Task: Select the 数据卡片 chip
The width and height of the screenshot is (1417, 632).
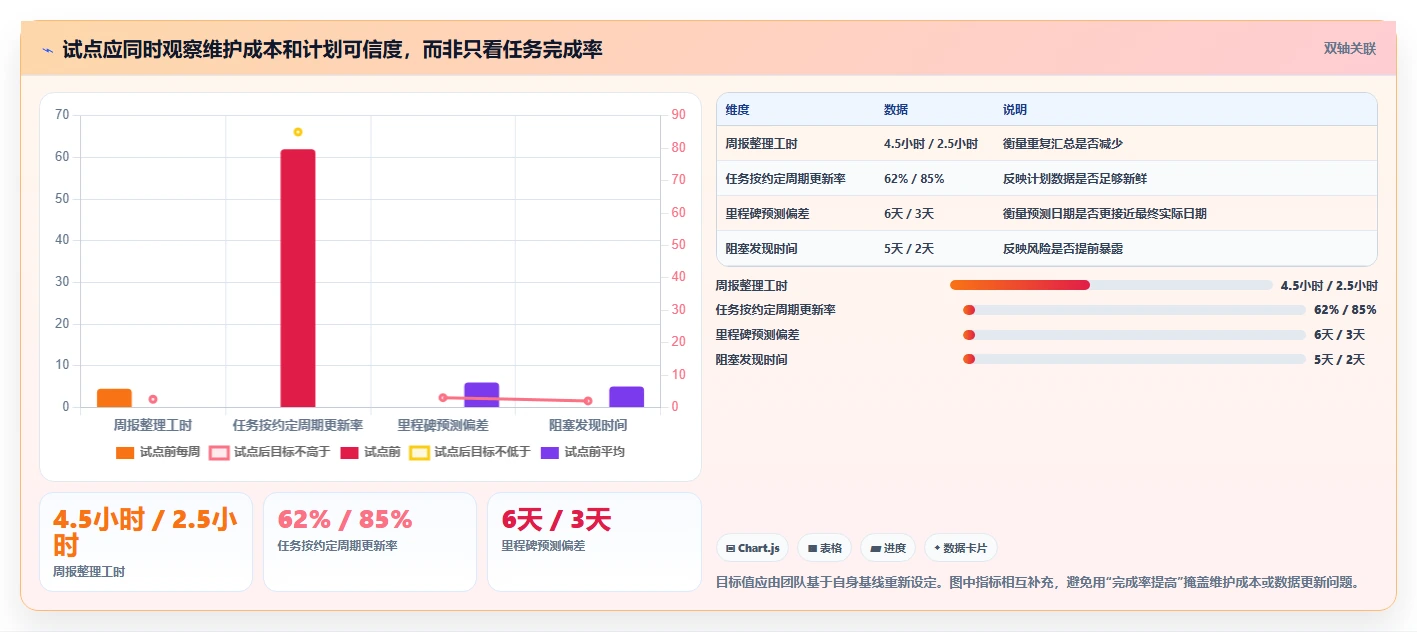Action: pos(960,548)
